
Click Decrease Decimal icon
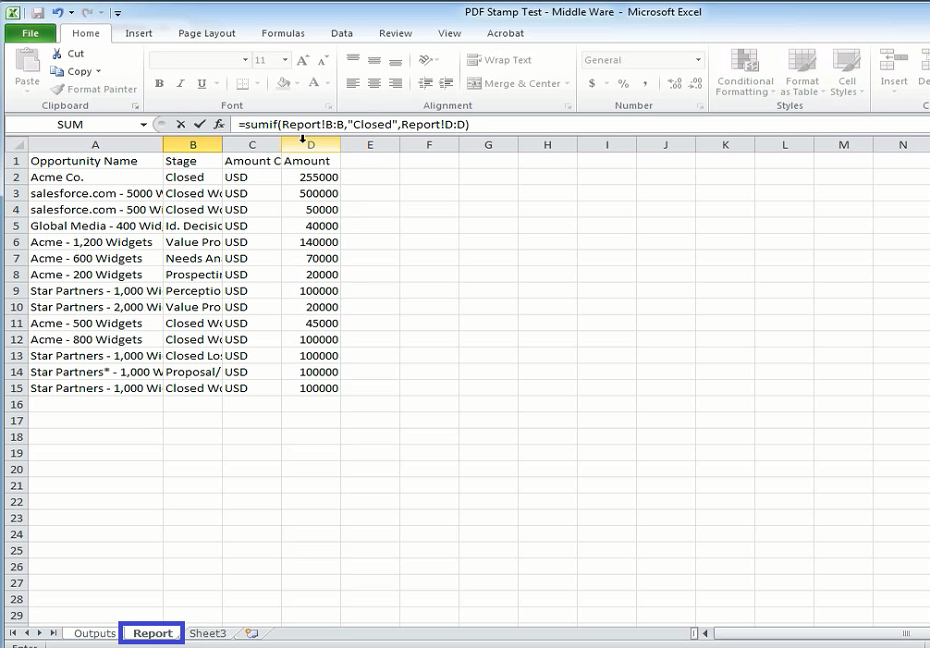pyautogui.click(x=696, y=84)
